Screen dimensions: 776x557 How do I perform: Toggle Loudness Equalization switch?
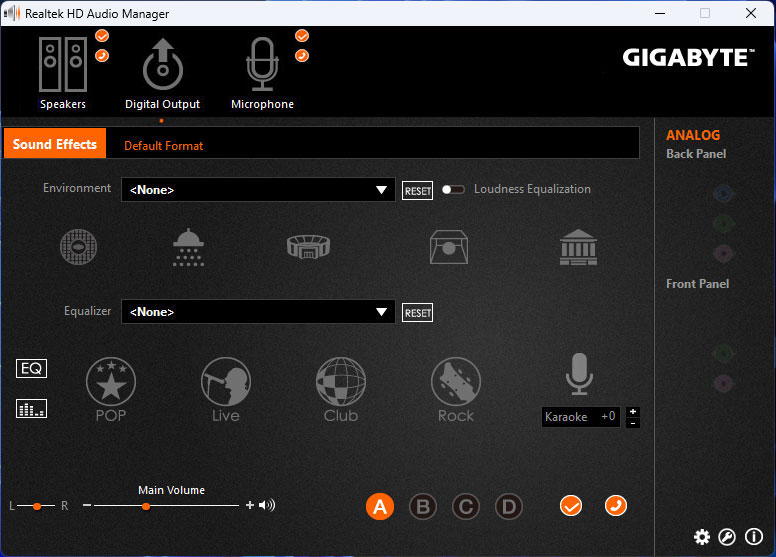coord(454,189)
